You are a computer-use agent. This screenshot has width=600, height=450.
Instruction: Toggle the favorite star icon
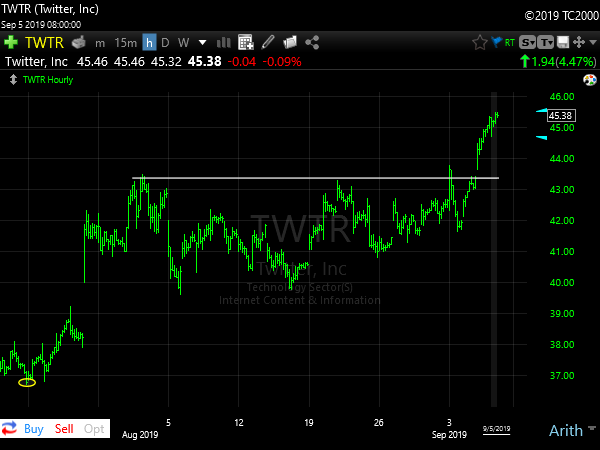tap(479, 42)
